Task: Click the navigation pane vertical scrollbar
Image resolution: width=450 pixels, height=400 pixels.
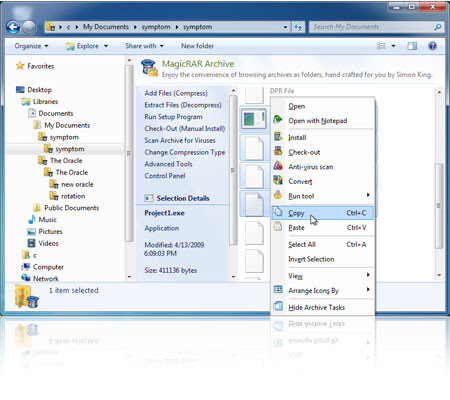Action: coord(129,153)
